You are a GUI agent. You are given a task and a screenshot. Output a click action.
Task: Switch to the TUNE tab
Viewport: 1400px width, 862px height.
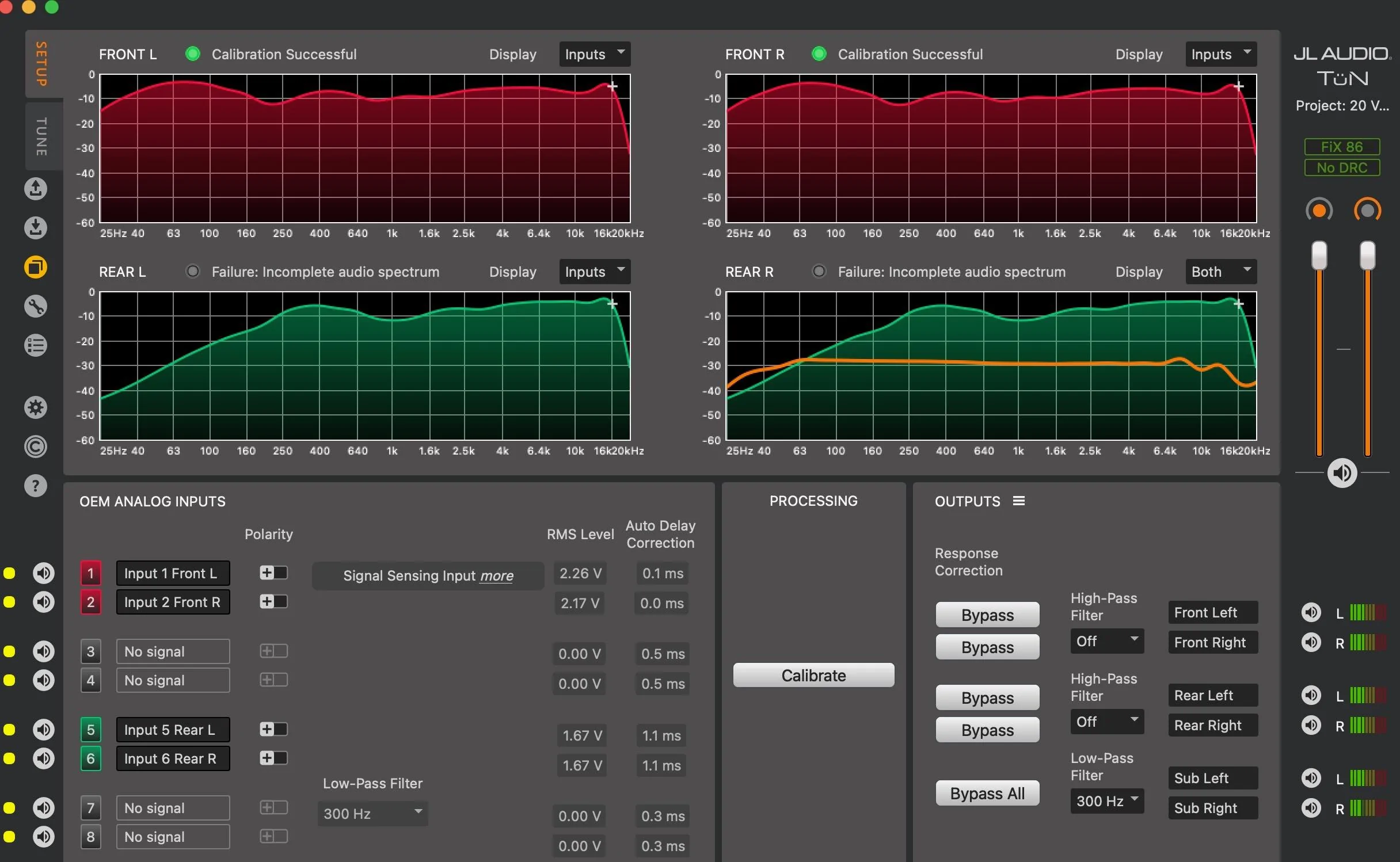pyautogui.click(x=41, y=136)
